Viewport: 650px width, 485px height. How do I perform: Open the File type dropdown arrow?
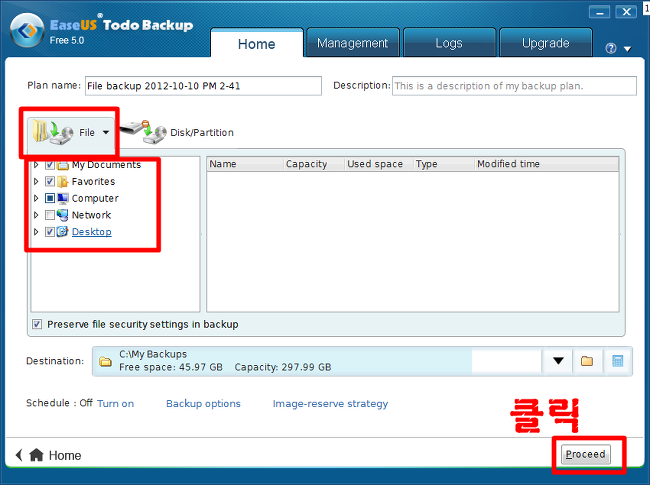[106, 133]
